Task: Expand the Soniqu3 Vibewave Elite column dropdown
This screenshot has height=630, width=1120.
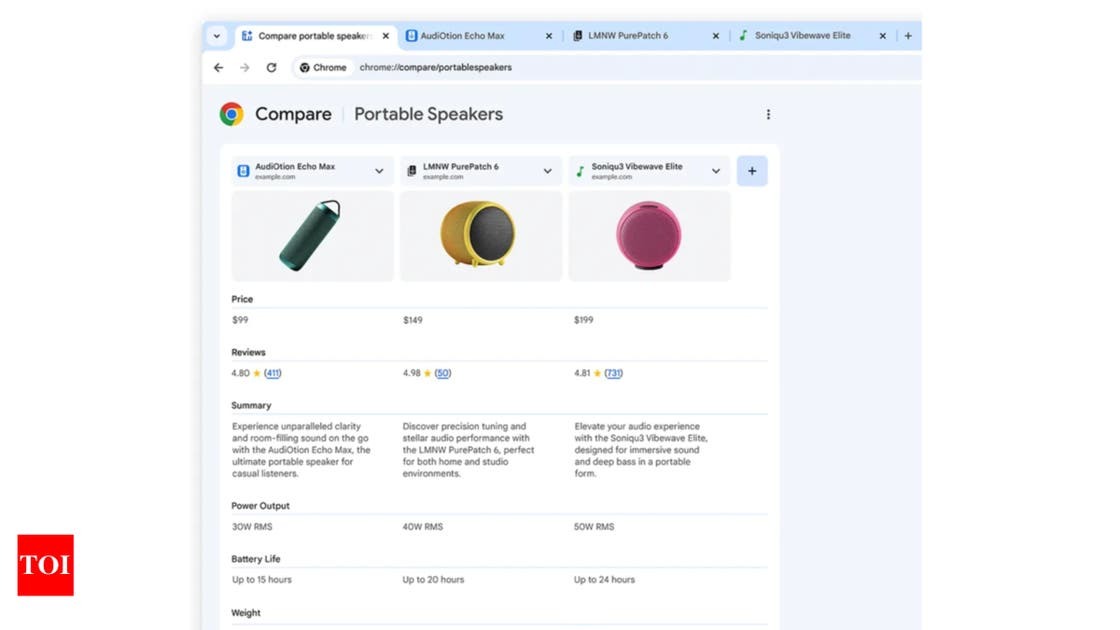Action: point(716,171)
